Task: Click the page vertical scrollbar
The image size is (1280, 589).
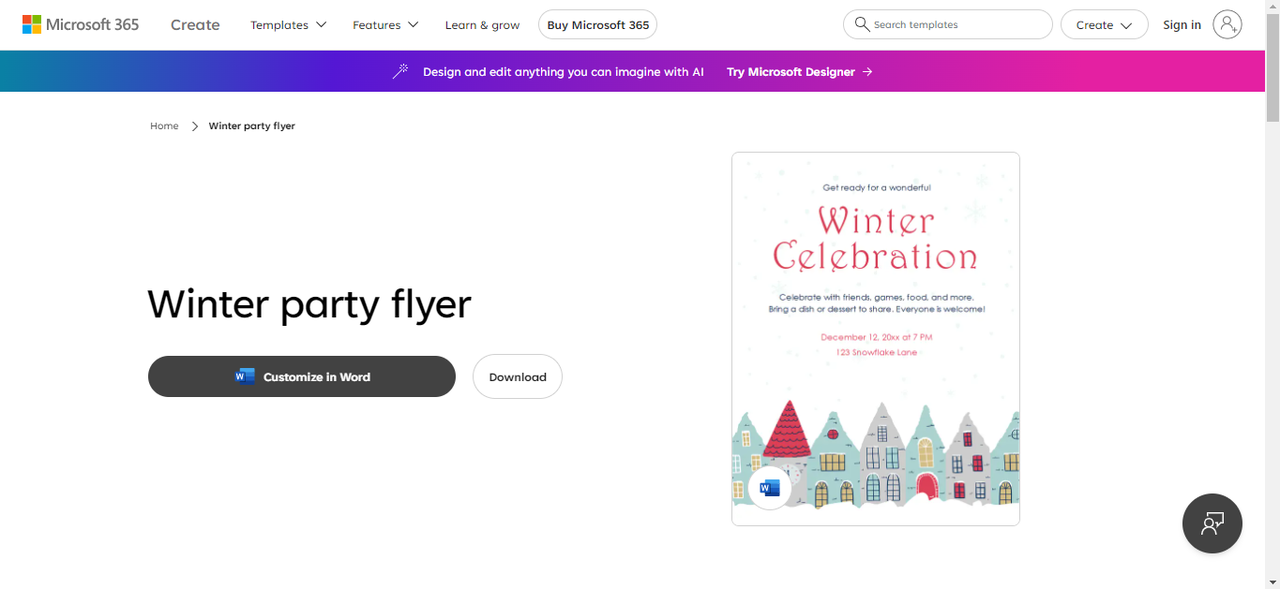Action: click(x=1272, y=300)
